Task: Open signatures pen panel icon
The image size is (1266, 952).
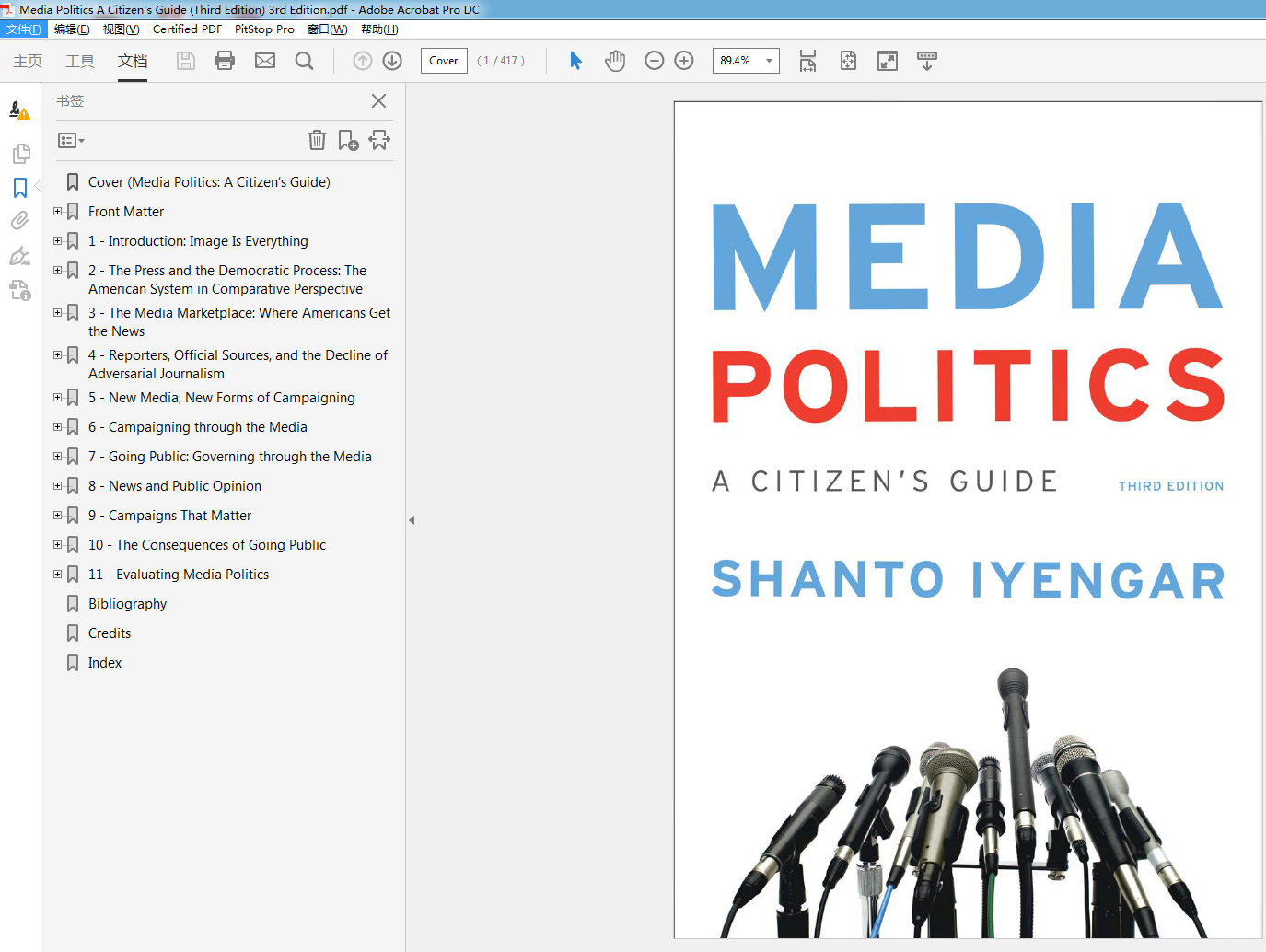Action: tap(20, 255)
